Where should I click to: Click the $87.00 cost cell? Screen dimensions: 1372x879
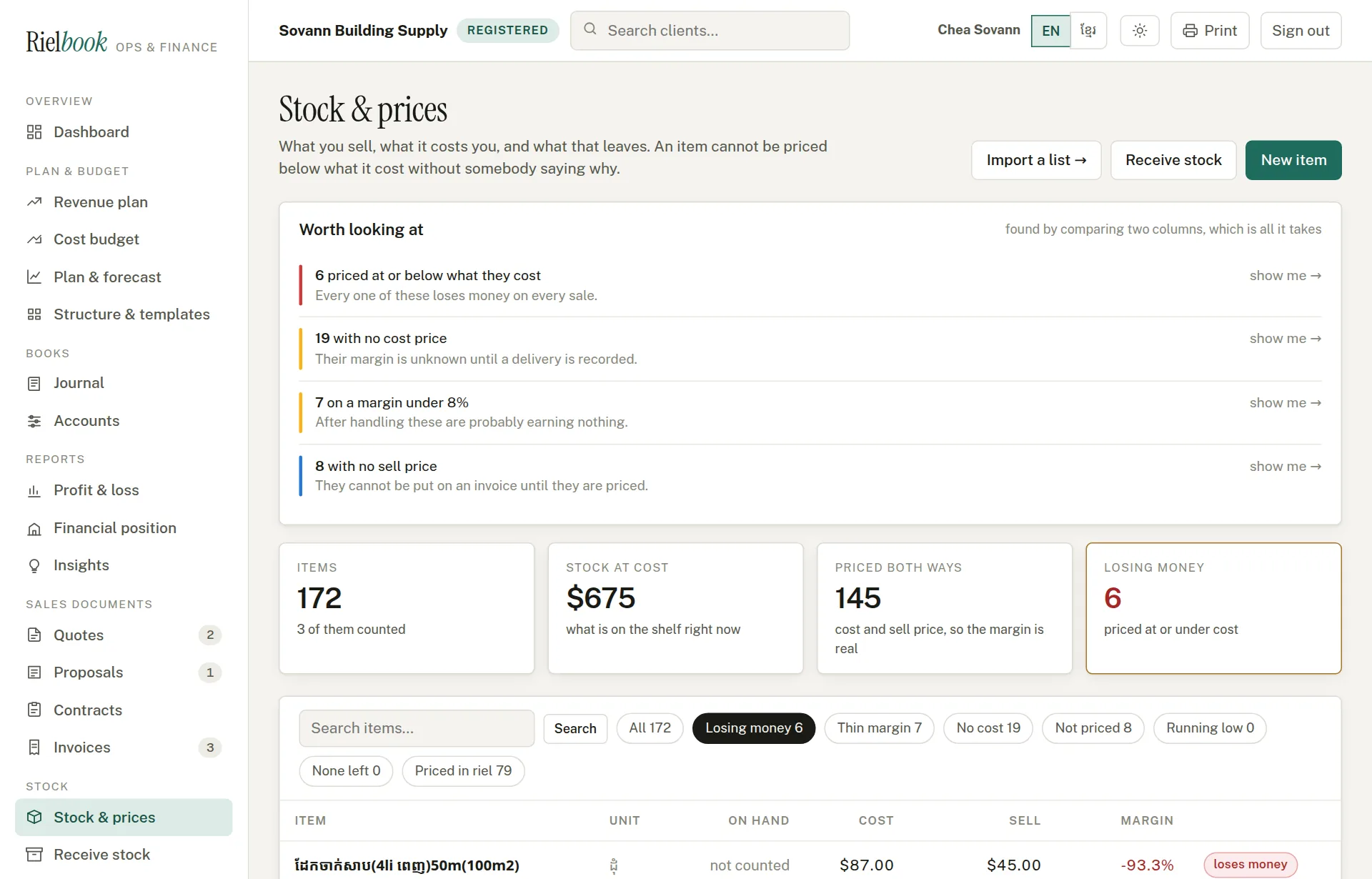click(x=867, y=865)
